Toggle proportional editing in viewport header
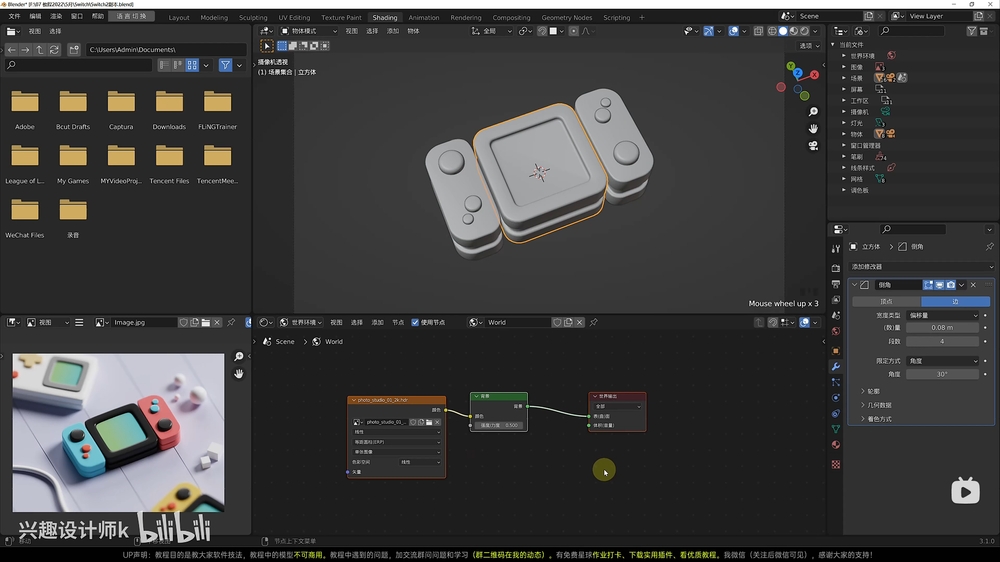 pos(573,31)
